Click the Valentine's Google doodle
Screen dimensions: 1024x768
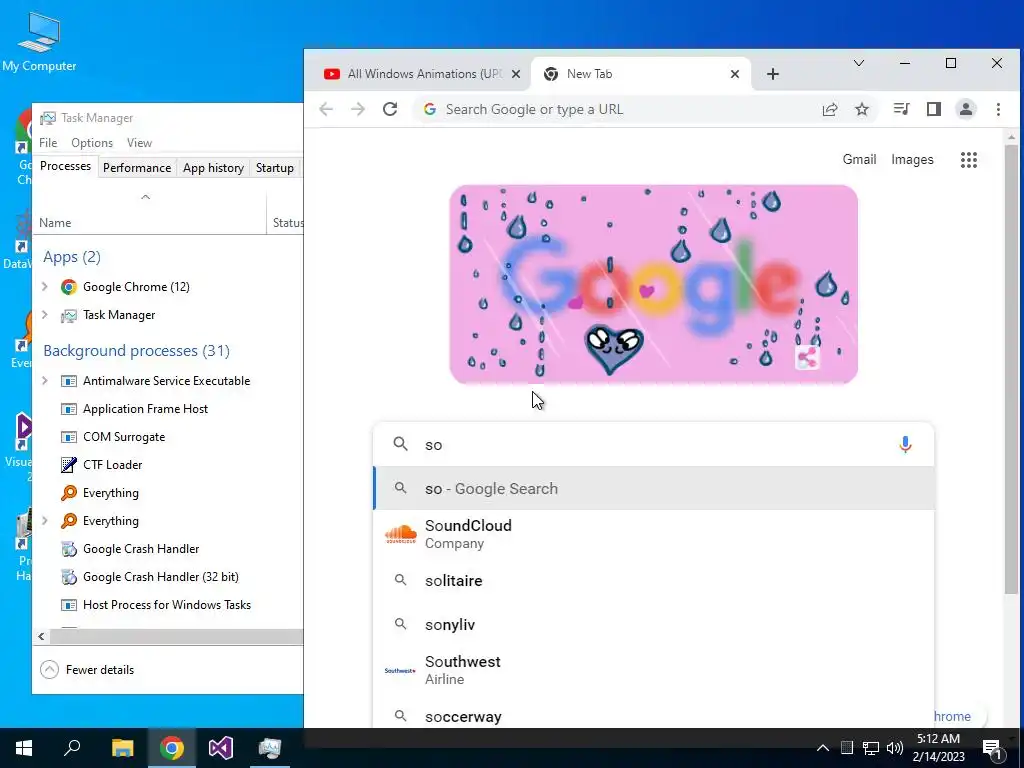coord(654,284)
